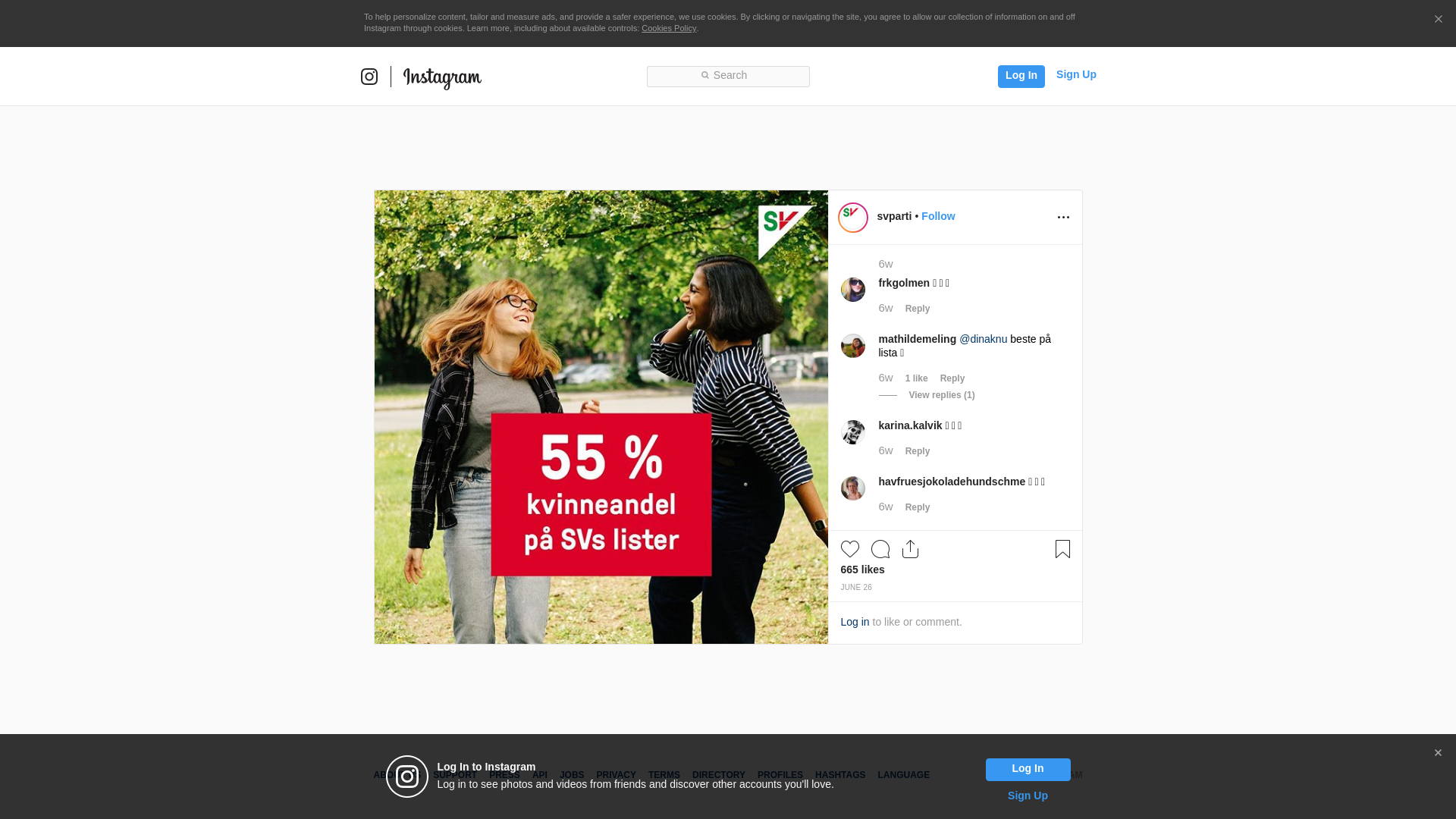Open svparti profile avatar
Image resolution: width=1456 pixels, height=819 pixels.
[853, 218]
